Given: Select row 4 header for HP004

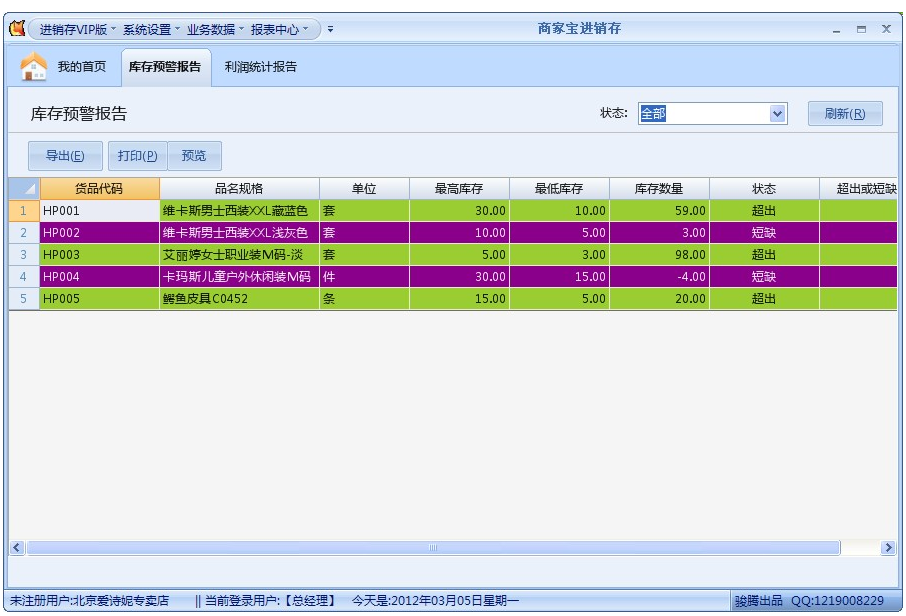Looking at the screenshot, I should (x=24, y=277).
